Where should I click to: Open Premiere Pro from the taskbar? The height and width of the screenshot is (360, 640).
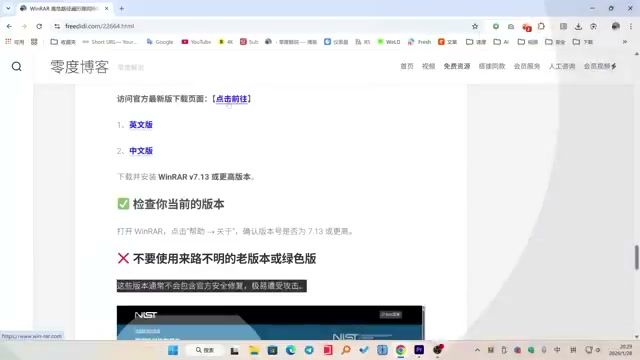coord(419,350)
